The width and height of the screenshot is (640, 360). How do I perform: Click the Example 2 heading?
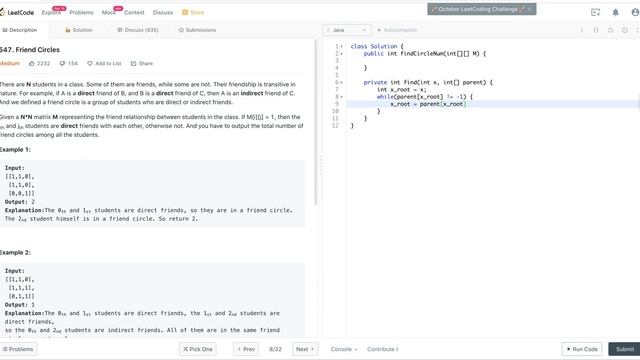click(15, 253)
